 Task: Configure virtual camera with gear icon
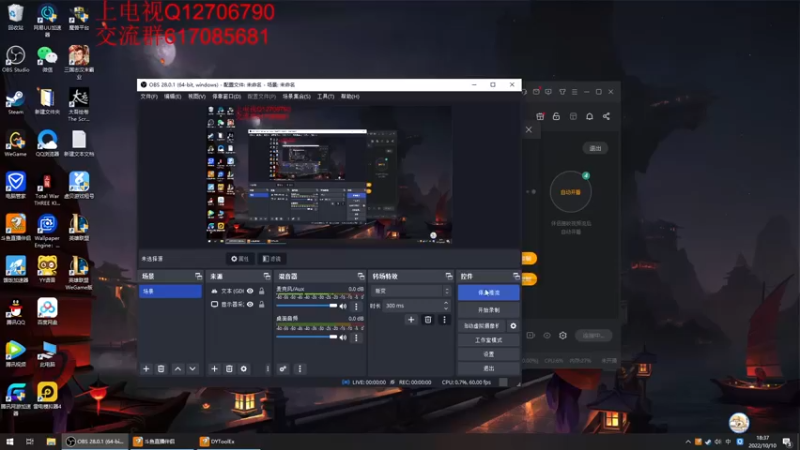[513, 326]
